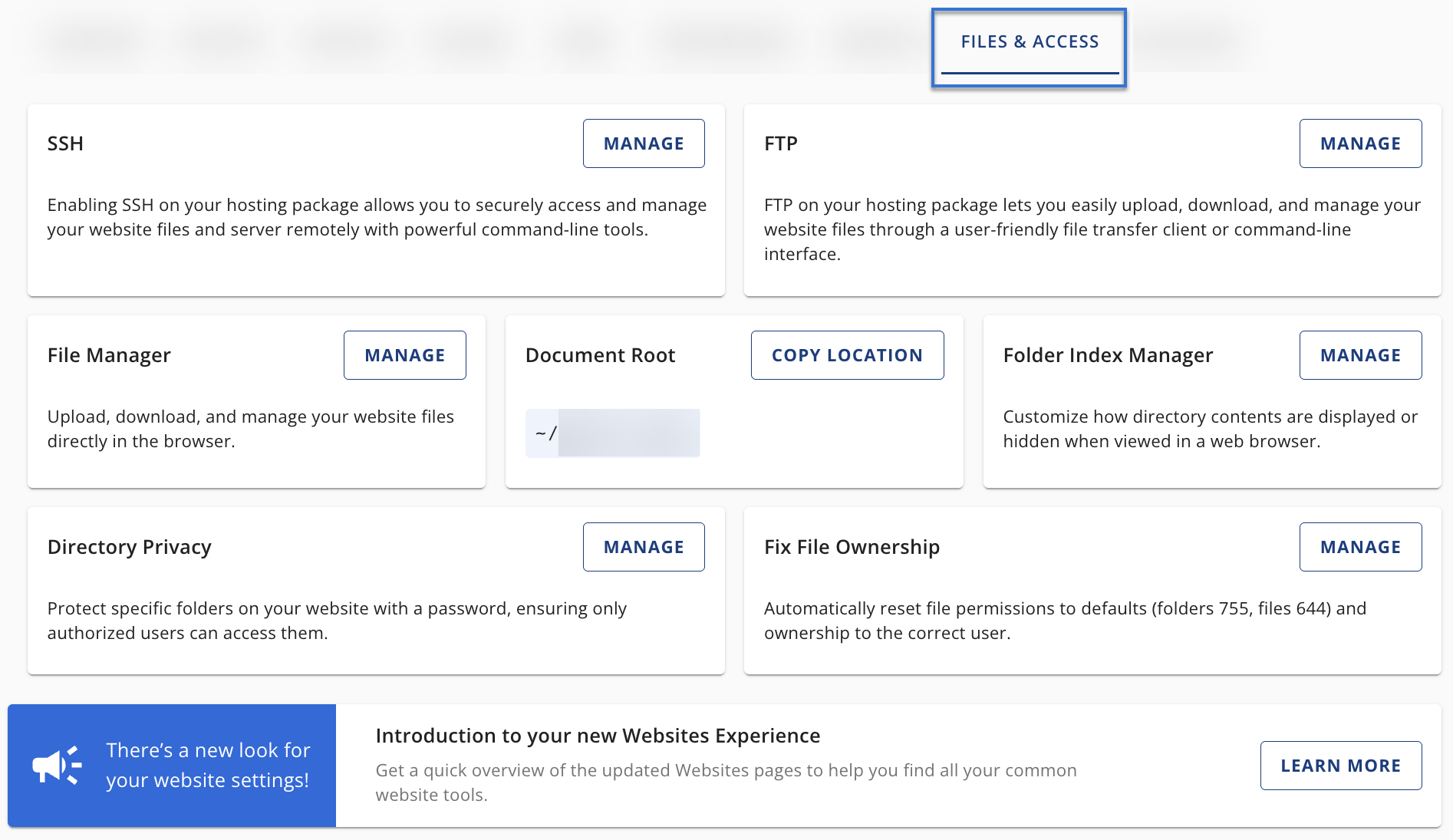Click the Directory Privacy heading
1453x840 pixels.
click(129, 547)
